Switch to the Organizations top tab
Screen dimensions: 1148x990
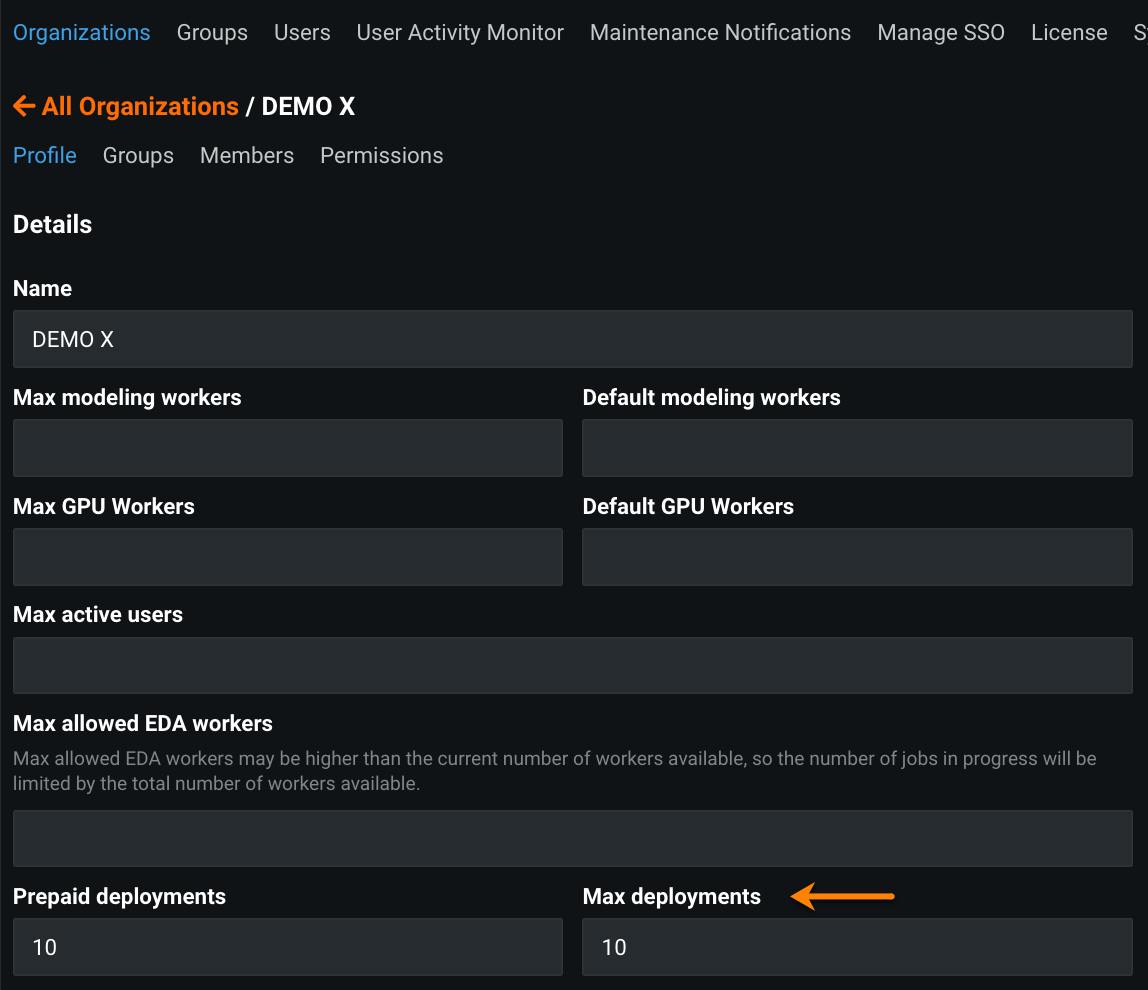[x=82, y=33]
